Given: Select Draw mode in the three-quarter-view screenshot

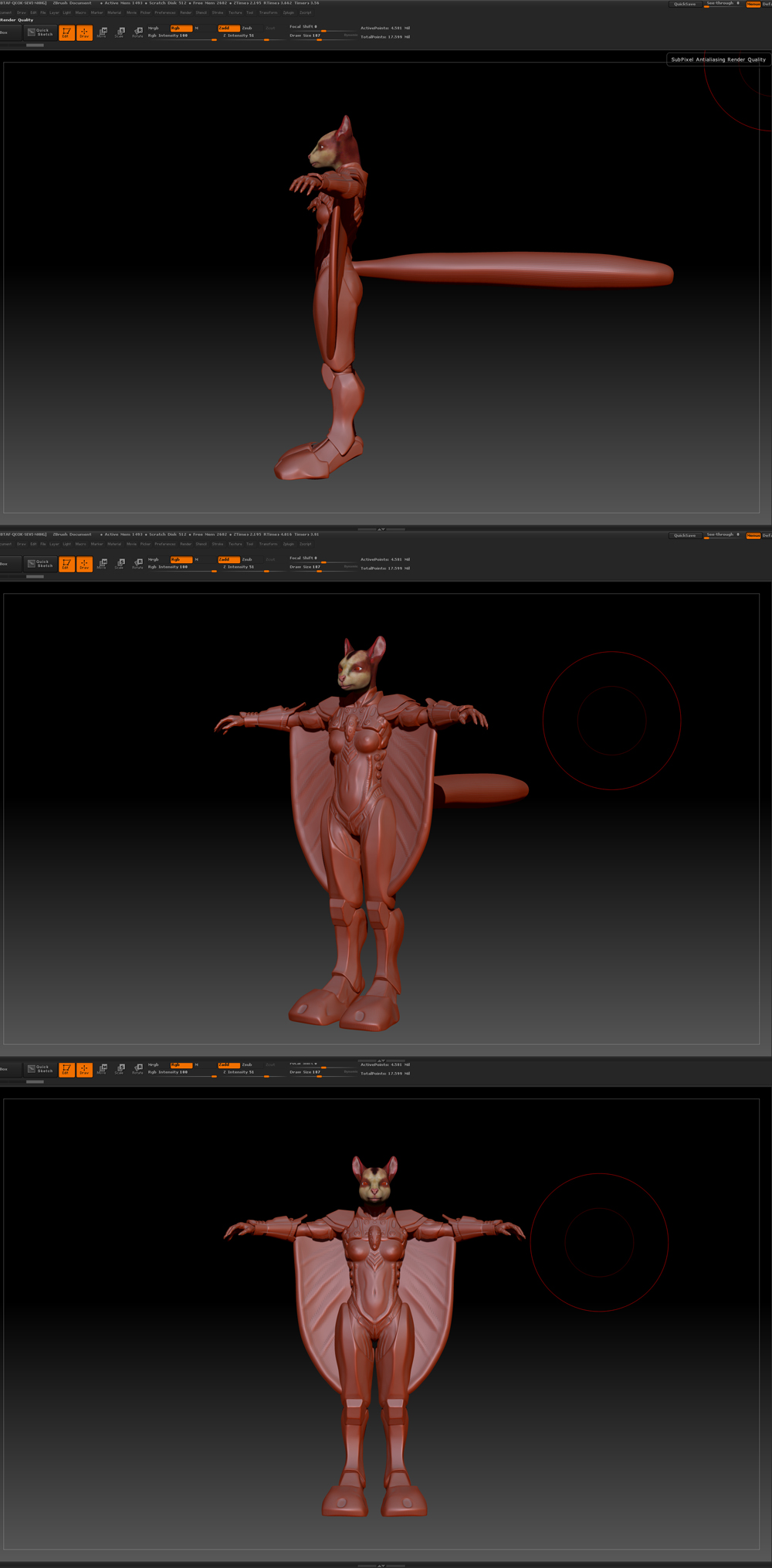Looking at the screenshot, I should click(x=84, y=564).
